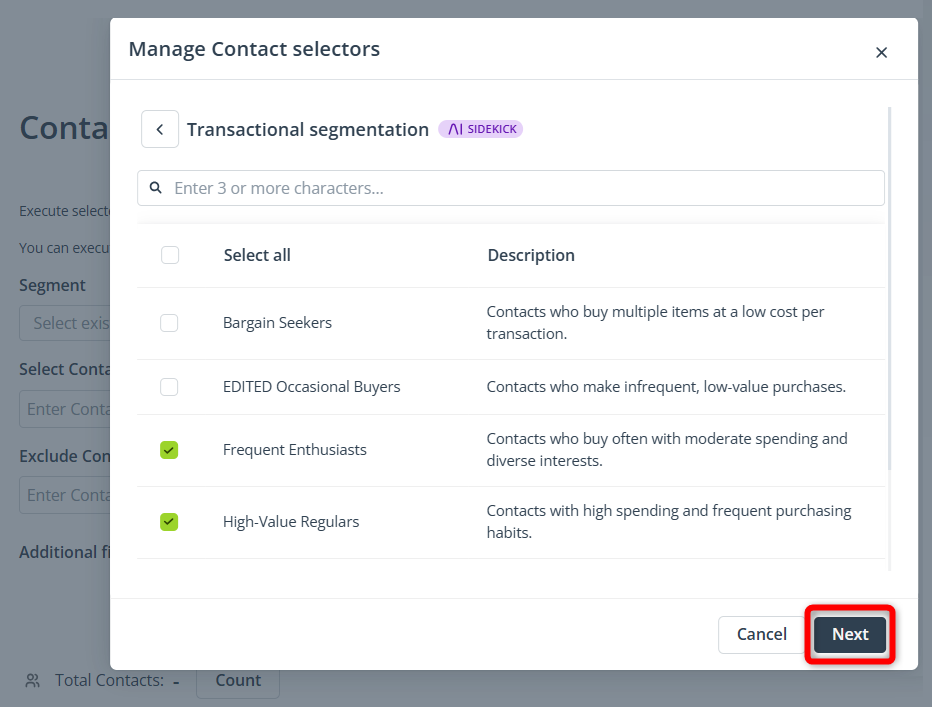Click the EDITED Occasional Buyers name

click(311, 387)
